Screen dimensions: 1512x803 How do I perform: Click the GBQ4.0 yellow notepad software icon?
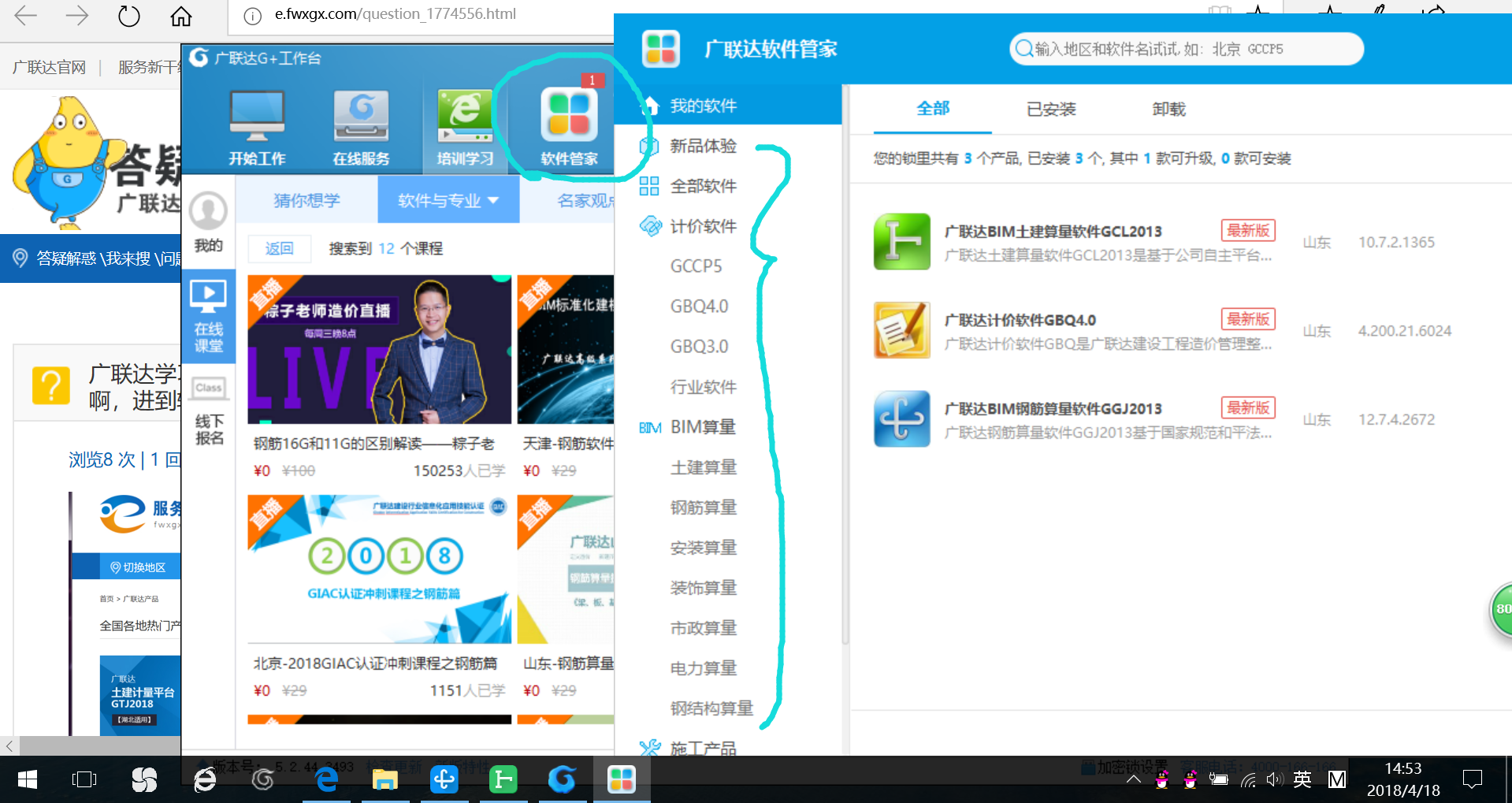pyautogui.click(x=901, y=330)
